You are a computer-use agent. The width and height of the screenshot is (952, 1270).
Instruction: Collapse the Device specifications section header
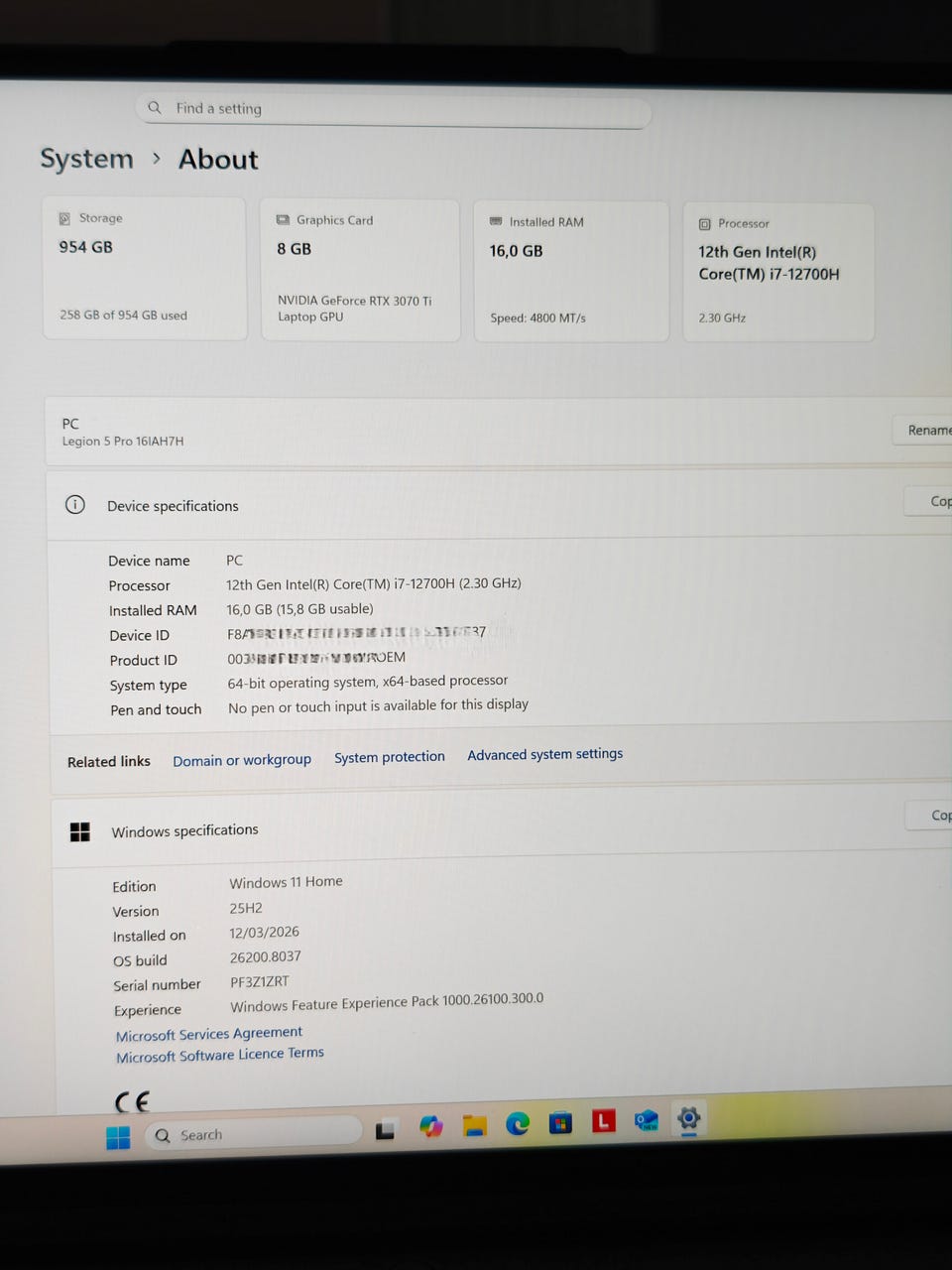tap(500, 504)
